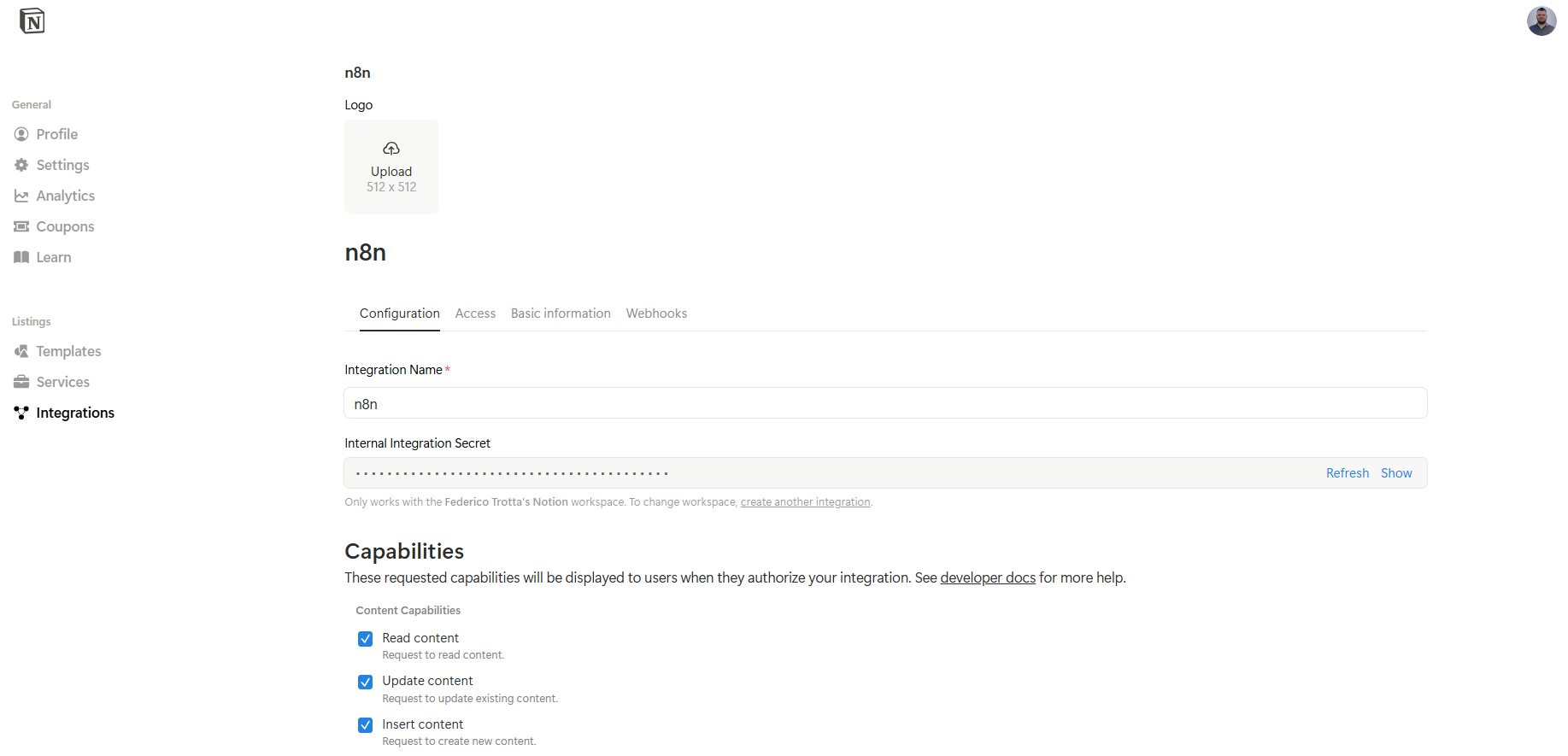
Task: Open Settings in the sidebar
Action: 62,165
